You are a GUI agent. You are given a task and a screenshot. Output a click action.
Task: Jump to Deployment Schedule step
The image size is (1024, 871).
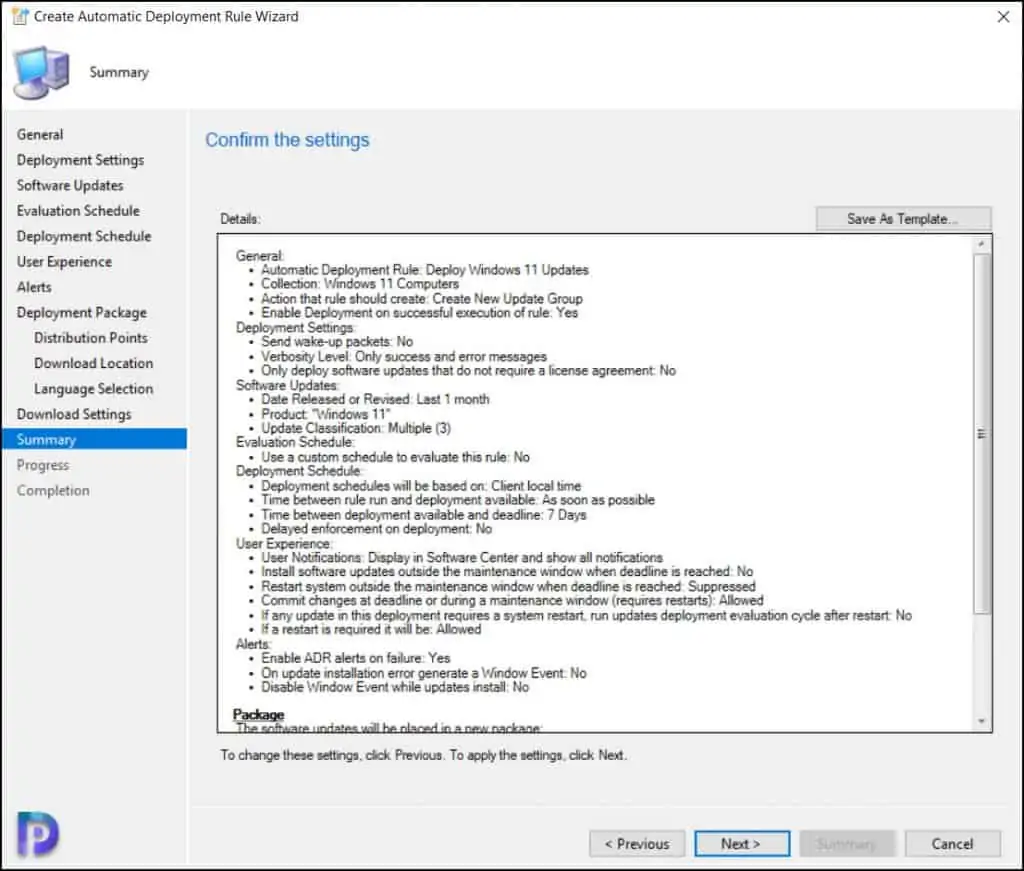click(x=84, y=236)
